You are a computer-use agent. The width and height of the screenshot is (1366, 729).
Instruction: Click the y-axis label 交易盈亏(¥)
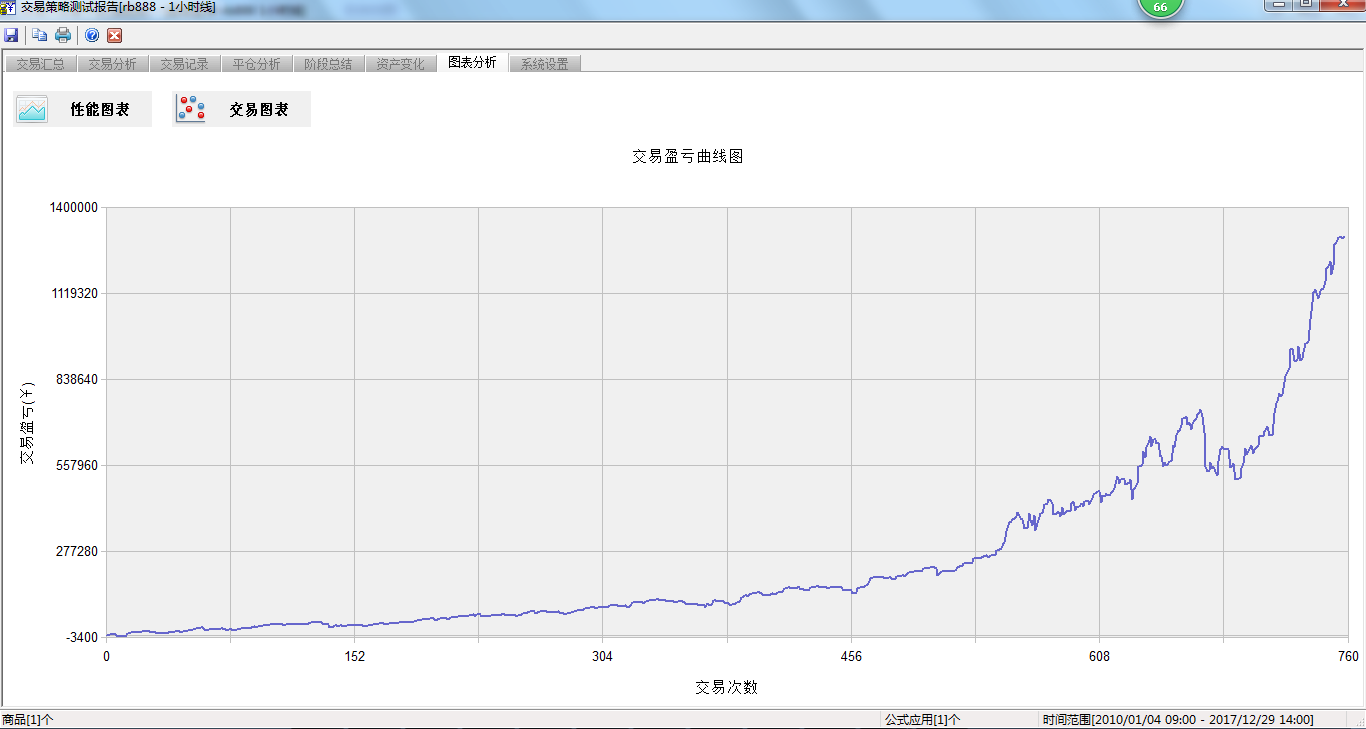28,422
